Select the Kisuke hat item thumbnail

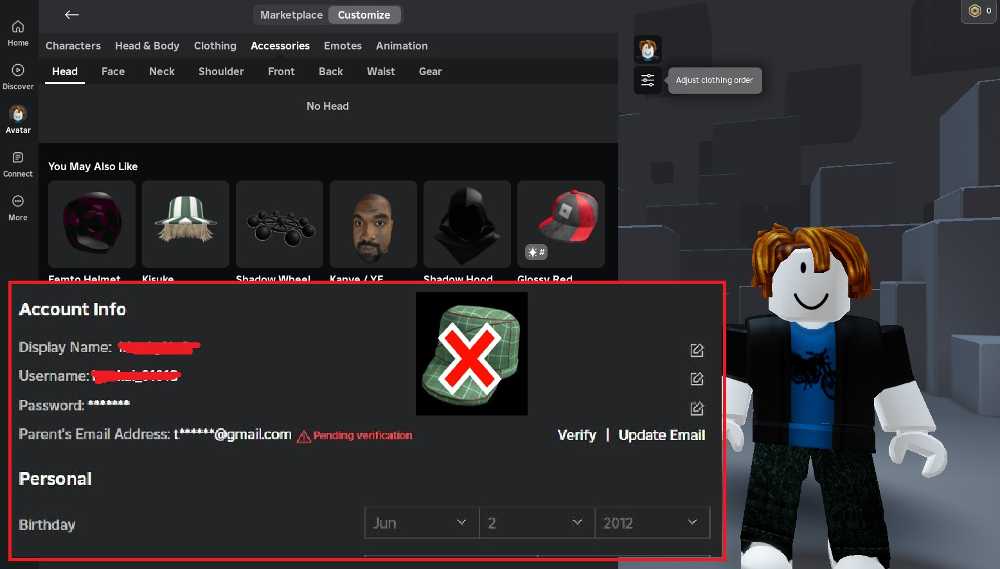186,224
